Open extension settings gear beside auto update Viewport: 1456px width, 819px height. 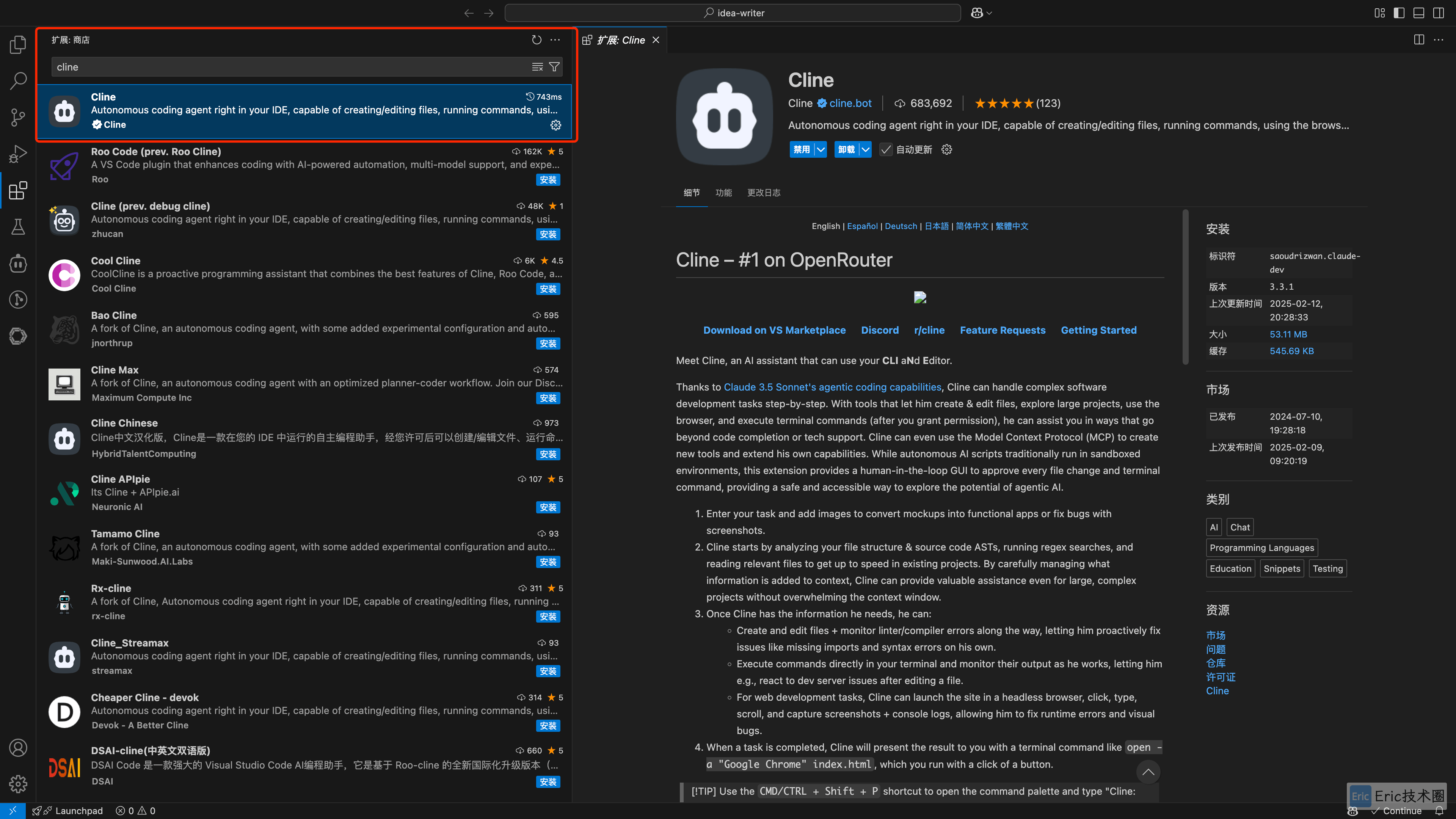click(947, 149)
